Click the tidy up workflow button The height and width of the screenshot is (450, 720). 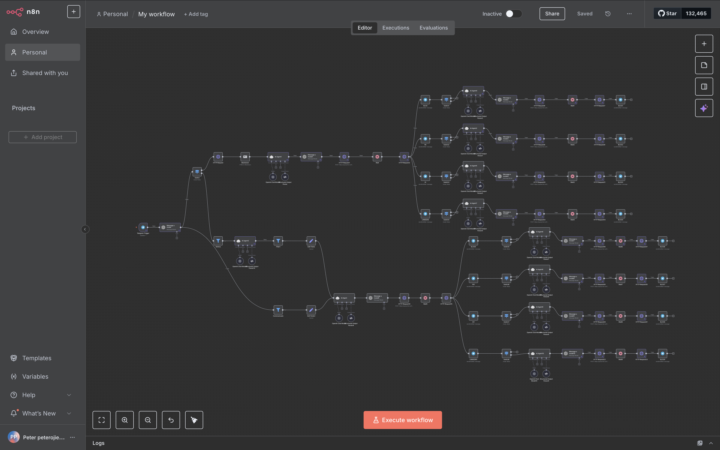[194, 420]
